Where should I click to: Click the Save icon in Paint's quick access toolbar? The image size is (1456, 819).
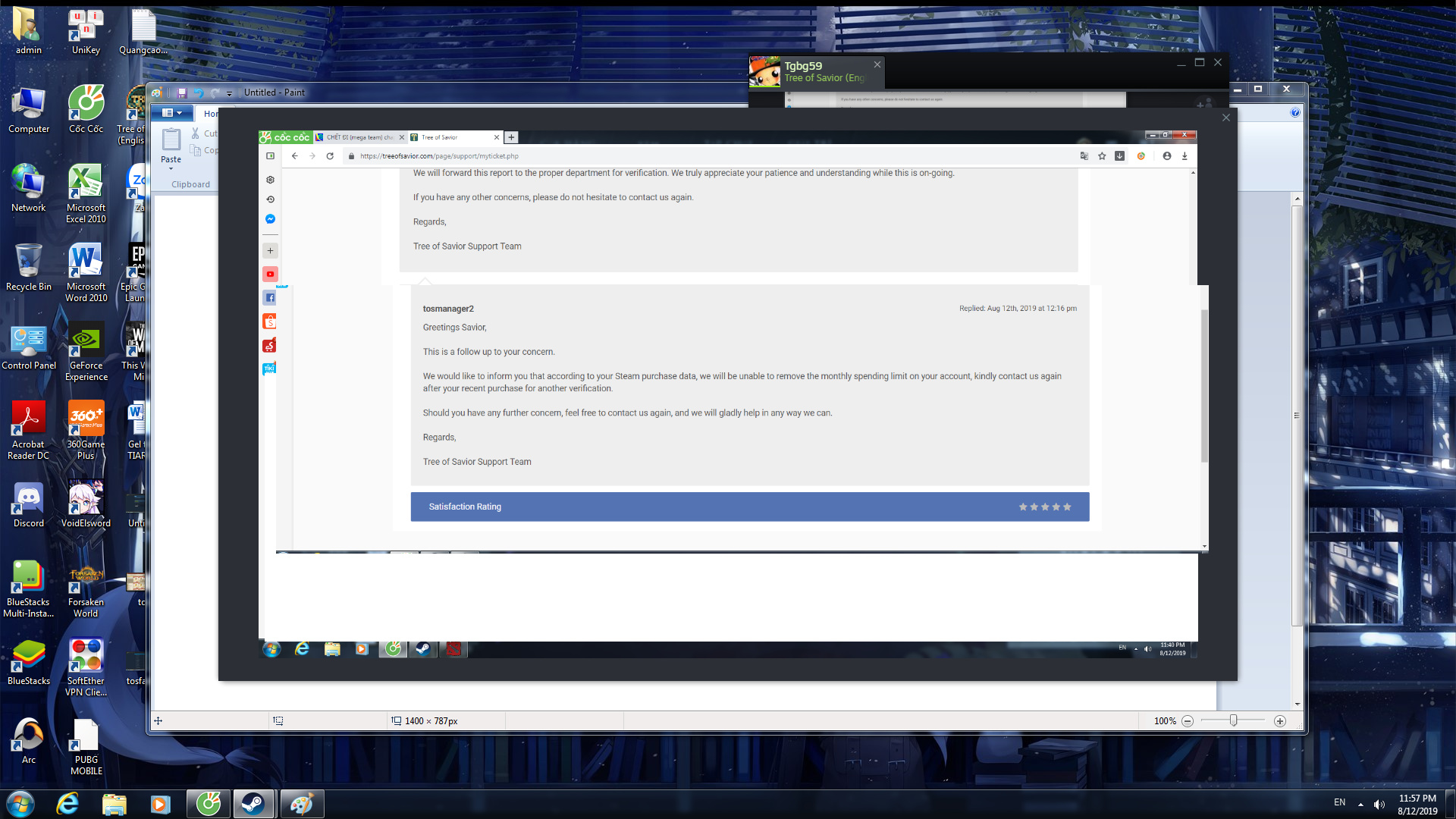(x=182, y=93)
